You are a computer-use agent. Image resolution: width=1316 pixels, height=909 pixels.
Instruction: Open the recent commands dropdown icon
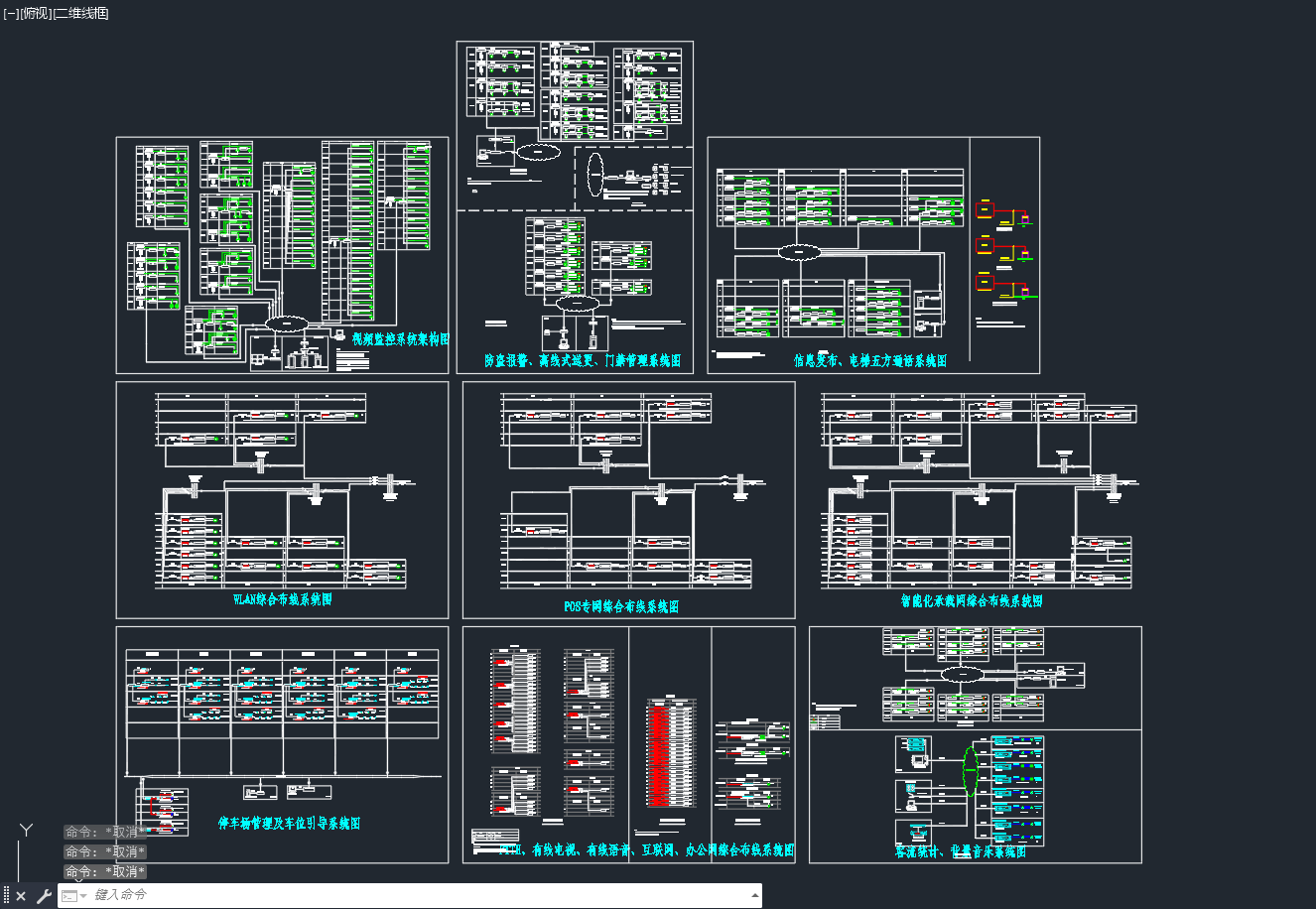[x=74, y=896]
